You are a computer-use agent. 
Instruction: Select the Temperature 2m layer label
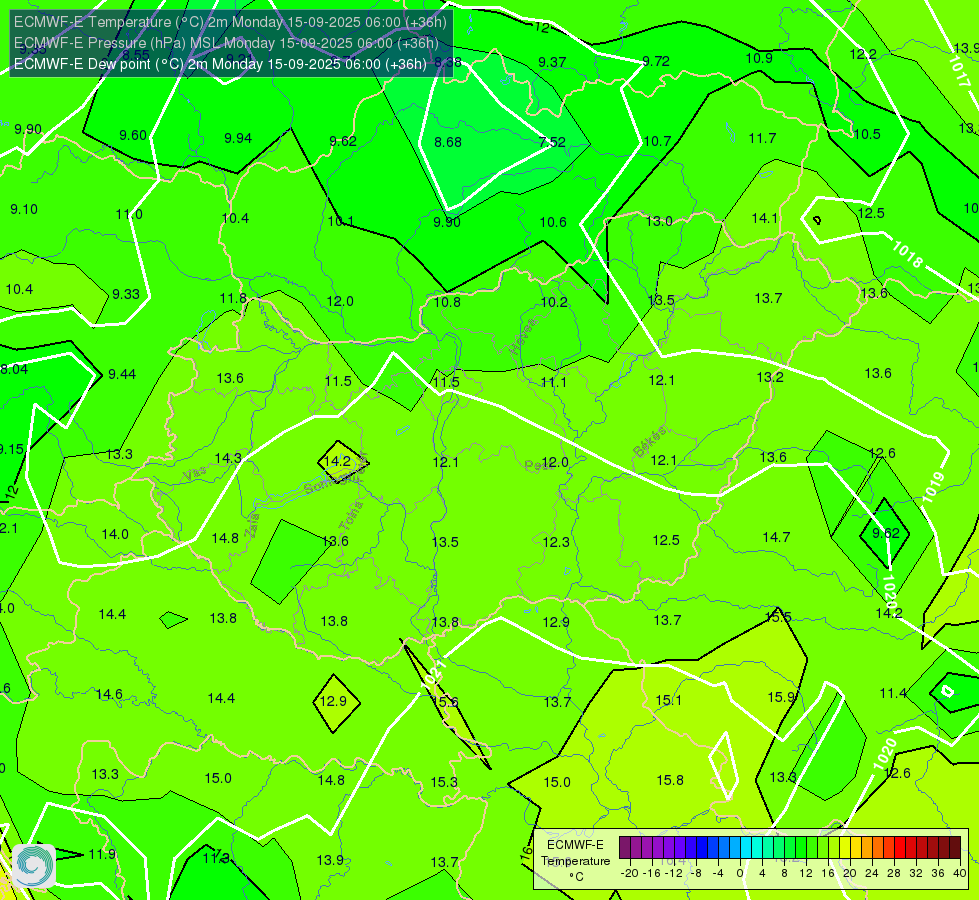tap(230, 22)
